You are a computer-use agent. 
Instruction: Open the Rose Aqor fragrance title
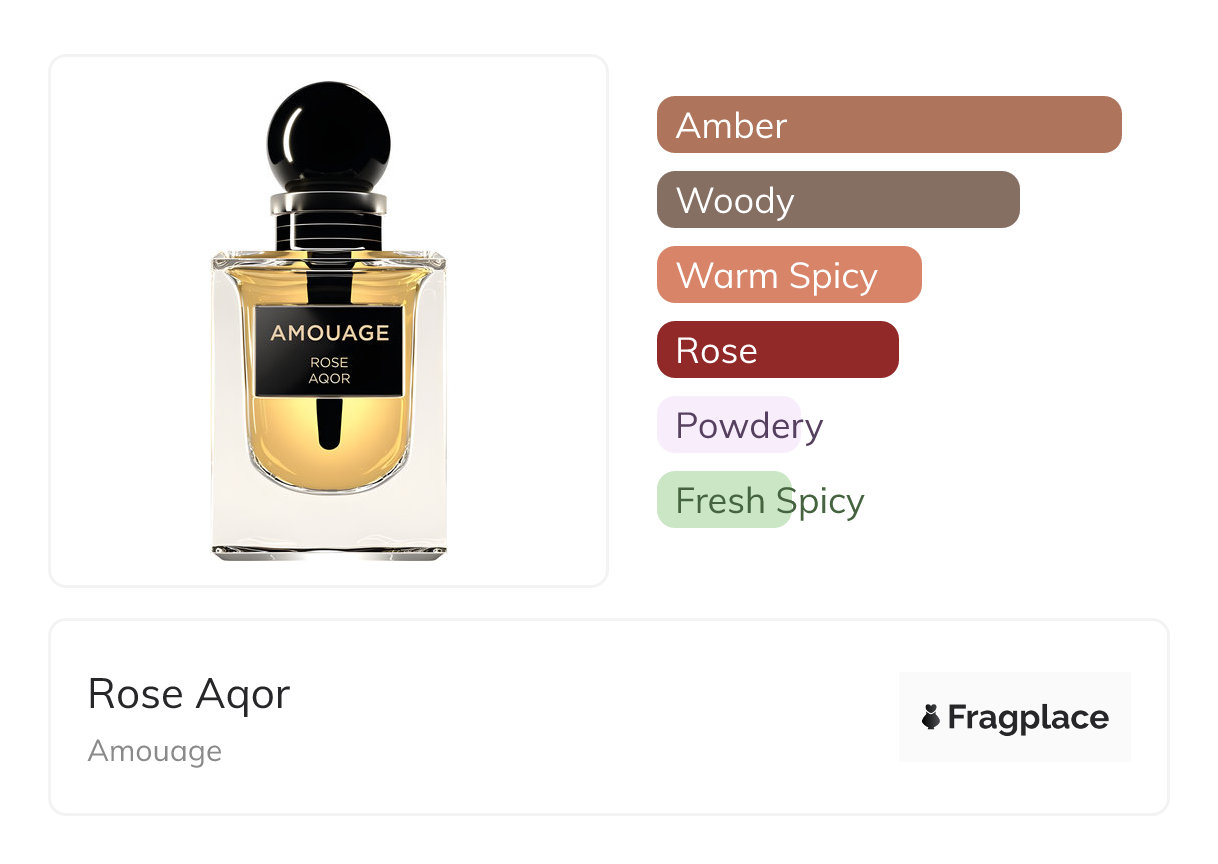[x=189, y=693]
